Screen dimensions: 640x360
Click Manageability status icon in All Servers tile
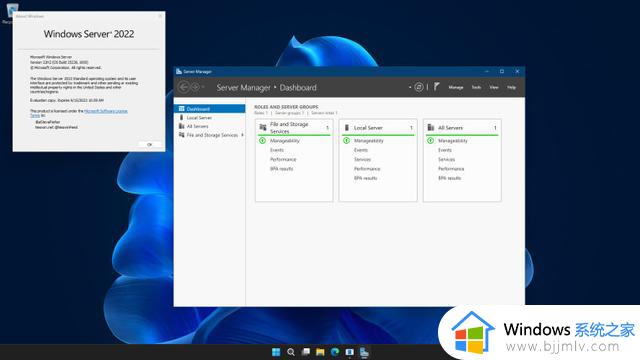[430, 140]
